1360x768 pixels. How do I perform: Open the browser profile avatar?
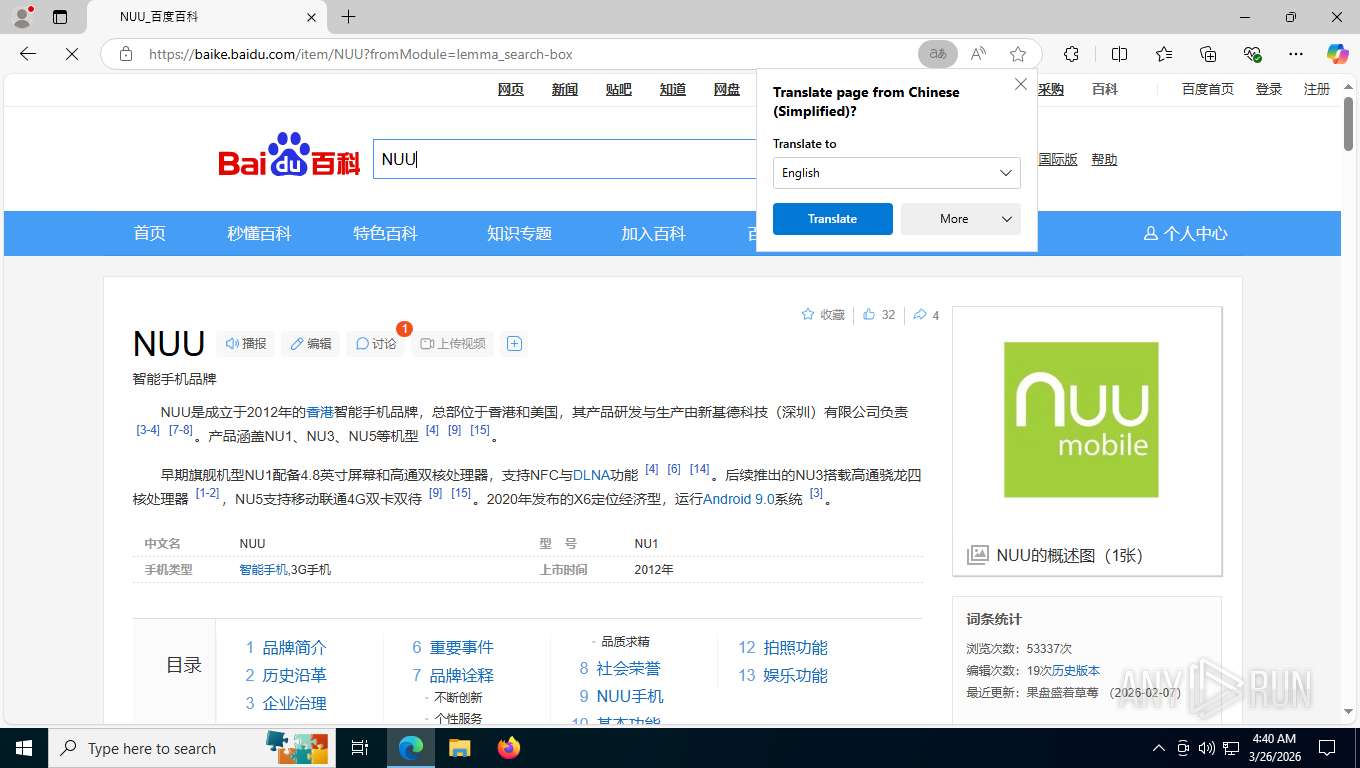22,17
